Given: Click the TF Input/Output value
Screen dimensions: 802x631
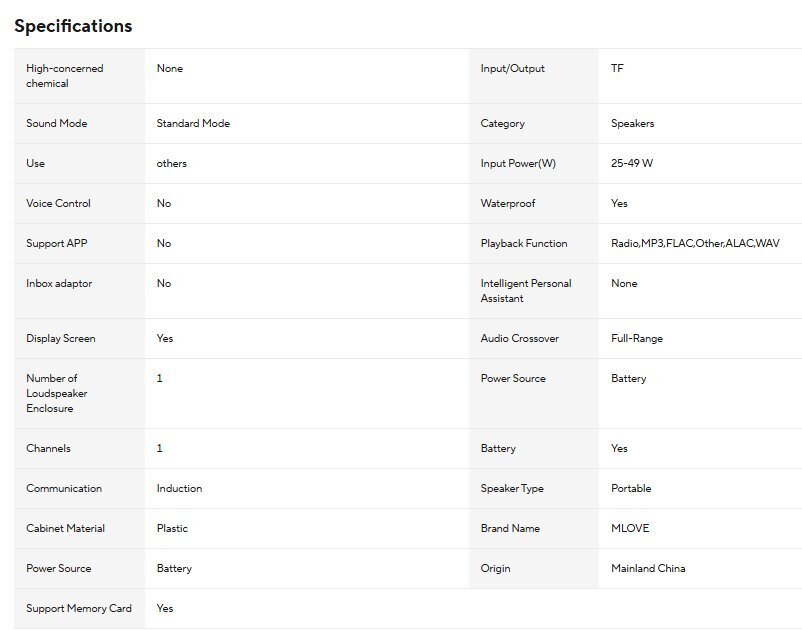Looking at the screenshot, I should tap(617, 69).
